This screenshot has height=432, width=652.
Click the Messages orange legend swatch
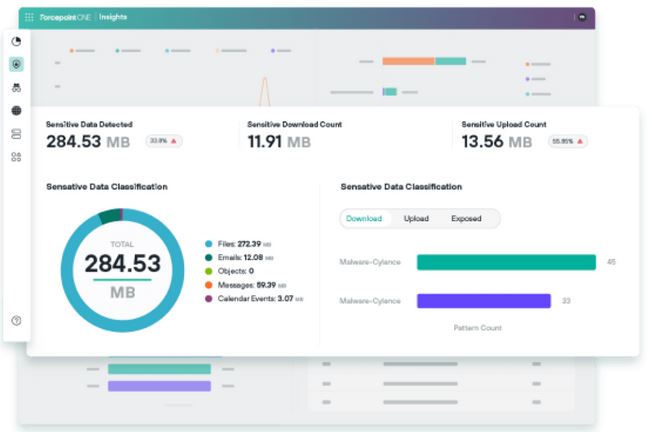(x=208, y=285)
